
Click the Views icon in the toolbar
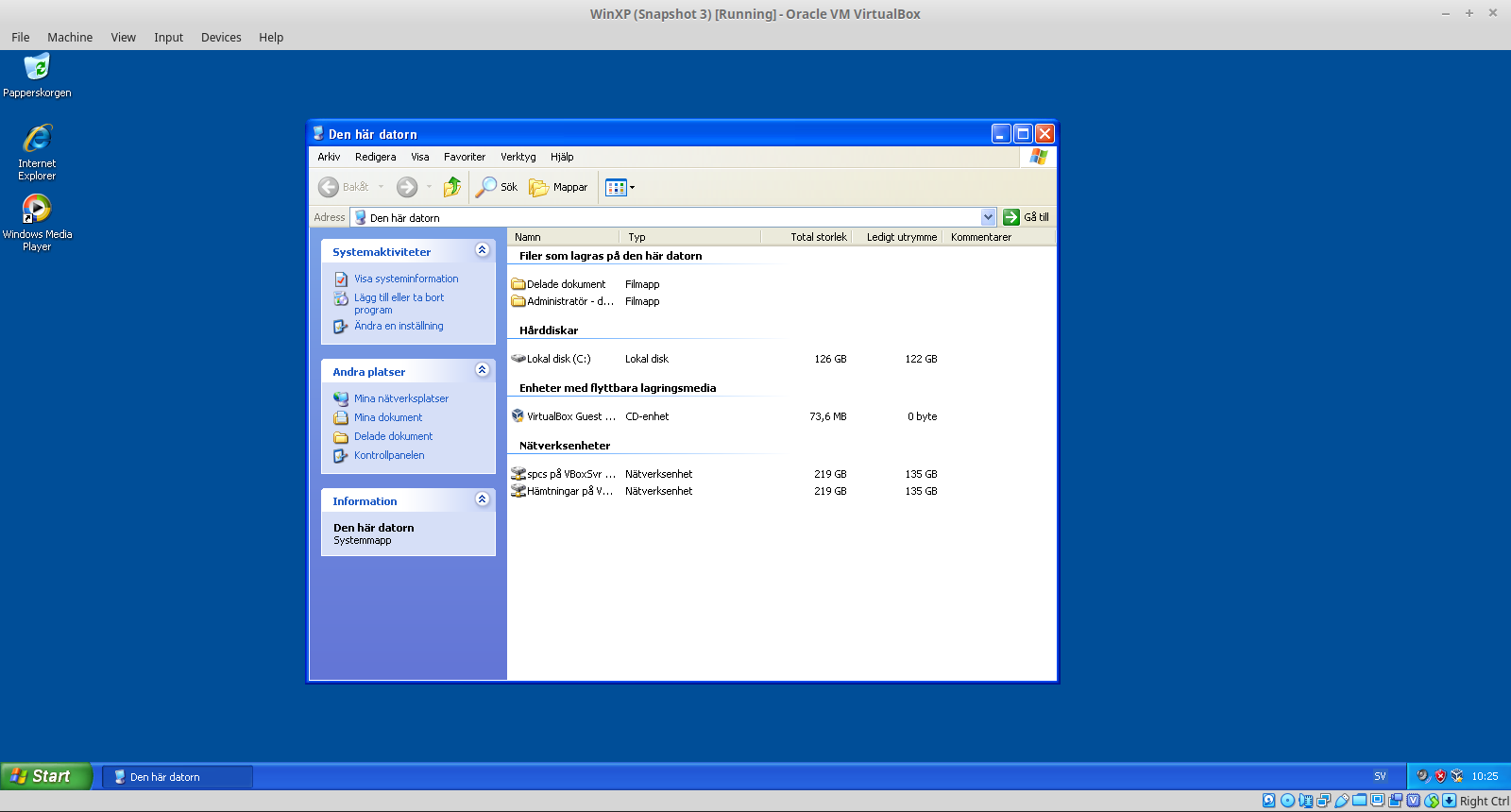pos(616,187)
